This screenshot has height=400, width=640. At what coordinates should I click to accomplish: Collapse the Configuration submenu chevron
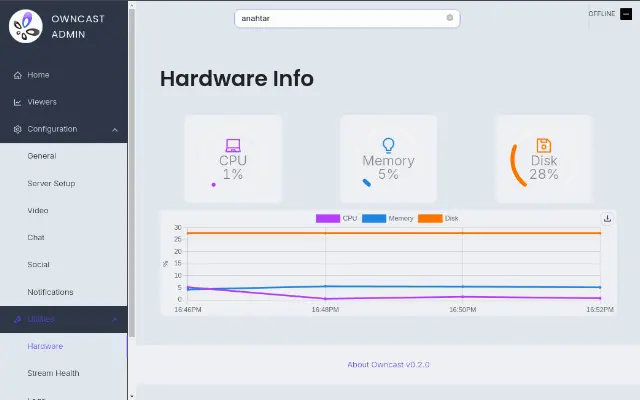[x=115, y=130]
